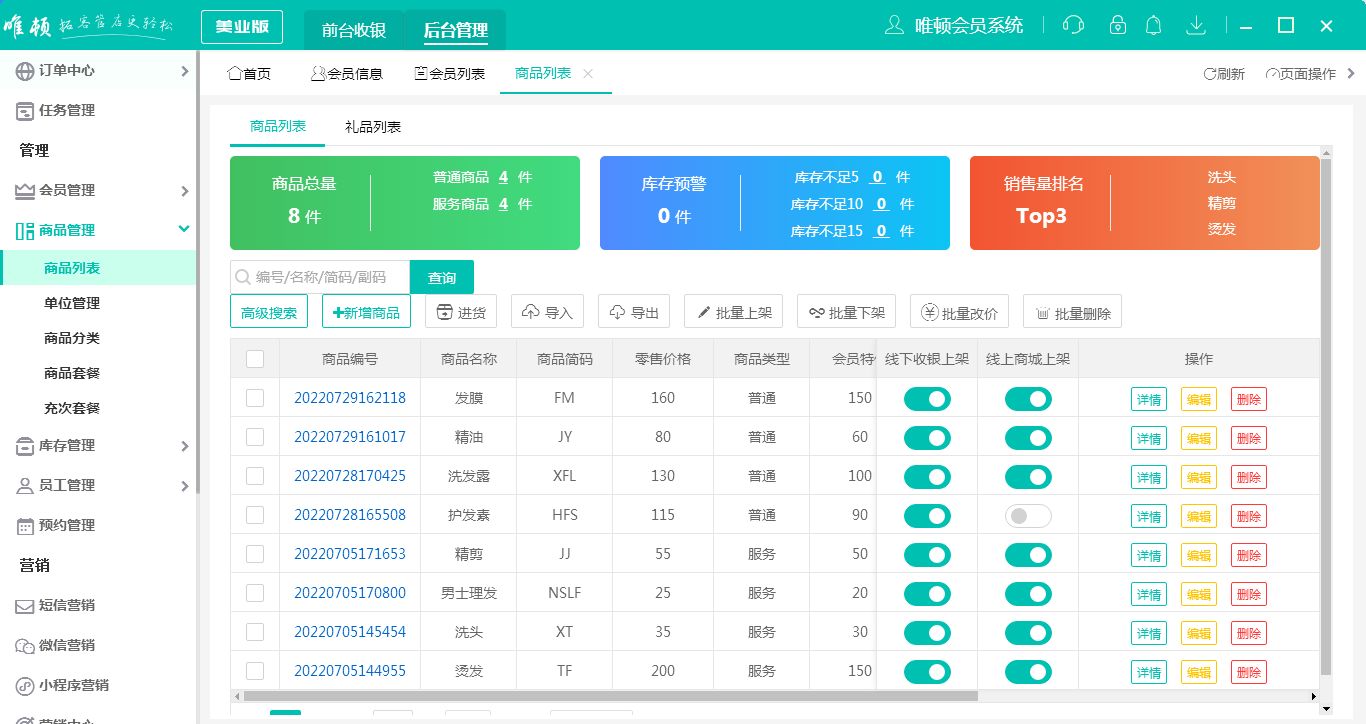Click the lock screen icon in header
Image resolution: width=1366 pixels, height=724 pixels.
[1118, 25]
